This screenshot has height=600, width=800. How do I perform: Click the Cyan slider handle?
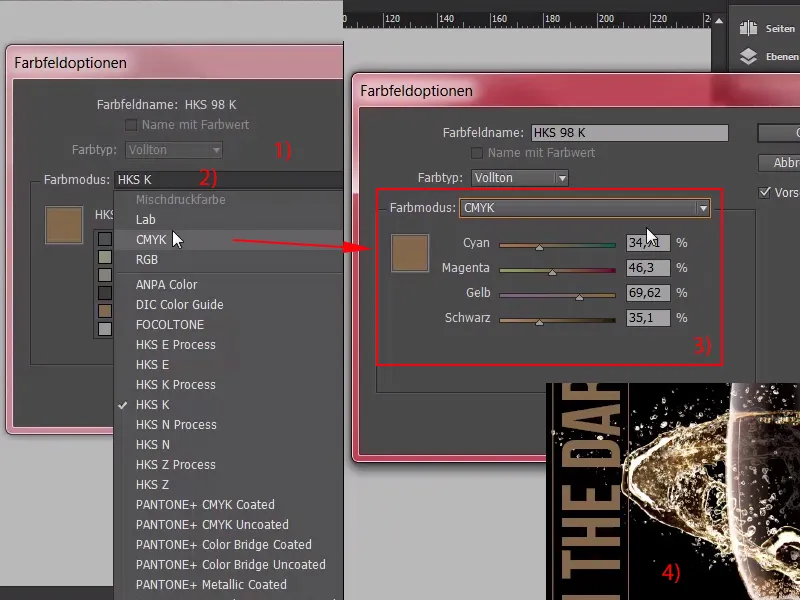tap(539, 247)
